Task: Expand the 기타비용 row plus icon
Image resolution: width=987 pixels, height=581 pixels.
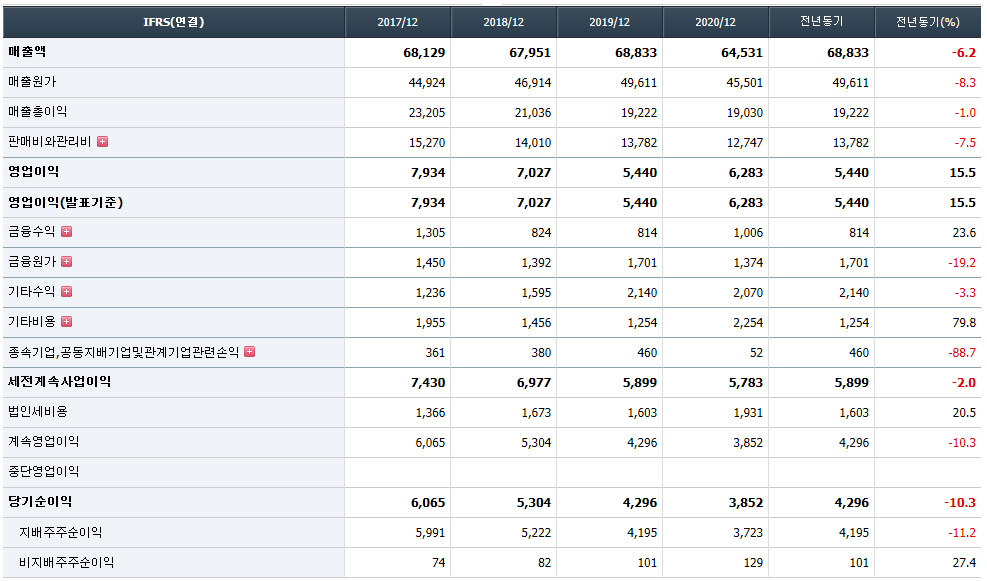Action: click(66, 322)
